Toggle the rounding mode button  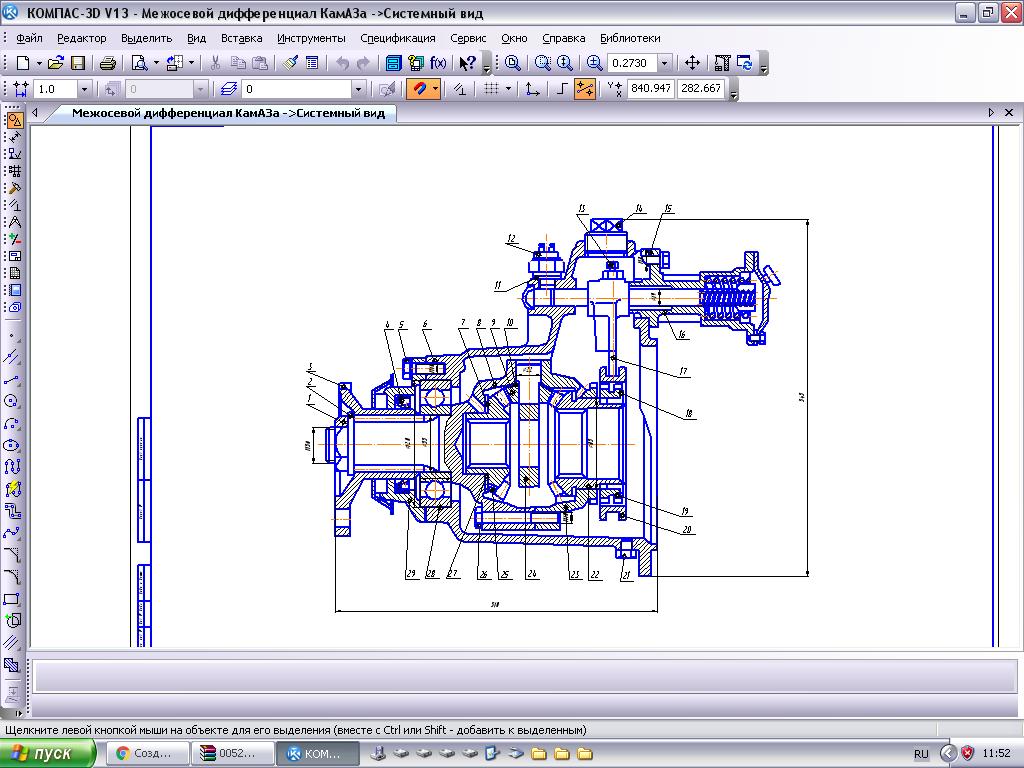[x=585, y=89]
